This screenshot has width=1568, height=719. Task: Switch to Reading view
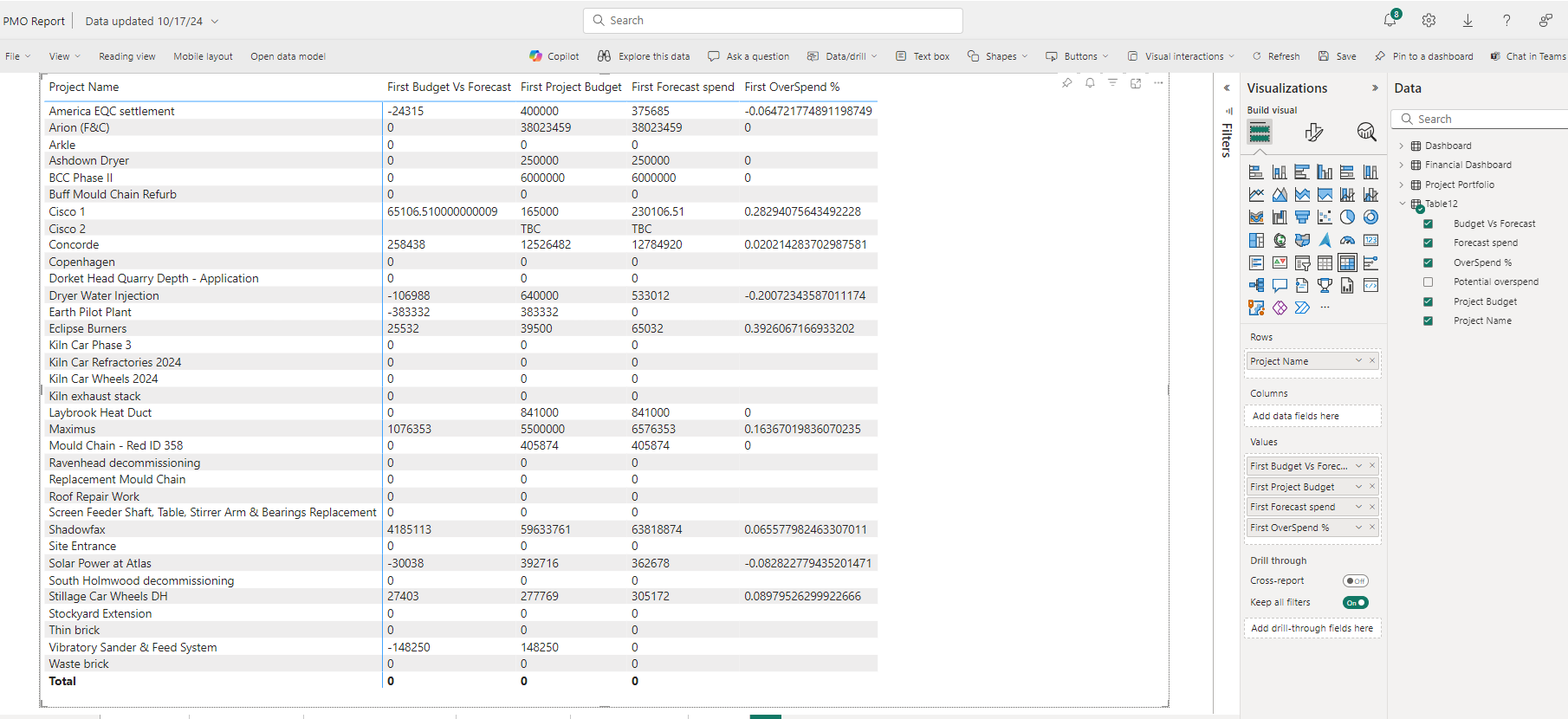[x=127, y=56]
